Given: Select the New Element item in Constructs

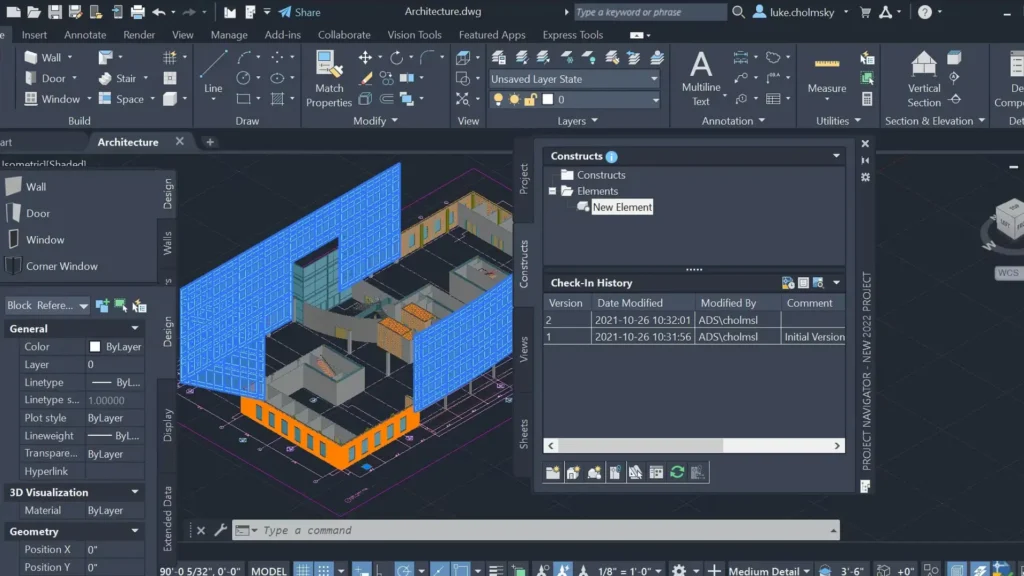Looking at the screenshot, I should [x=622, y=207].
